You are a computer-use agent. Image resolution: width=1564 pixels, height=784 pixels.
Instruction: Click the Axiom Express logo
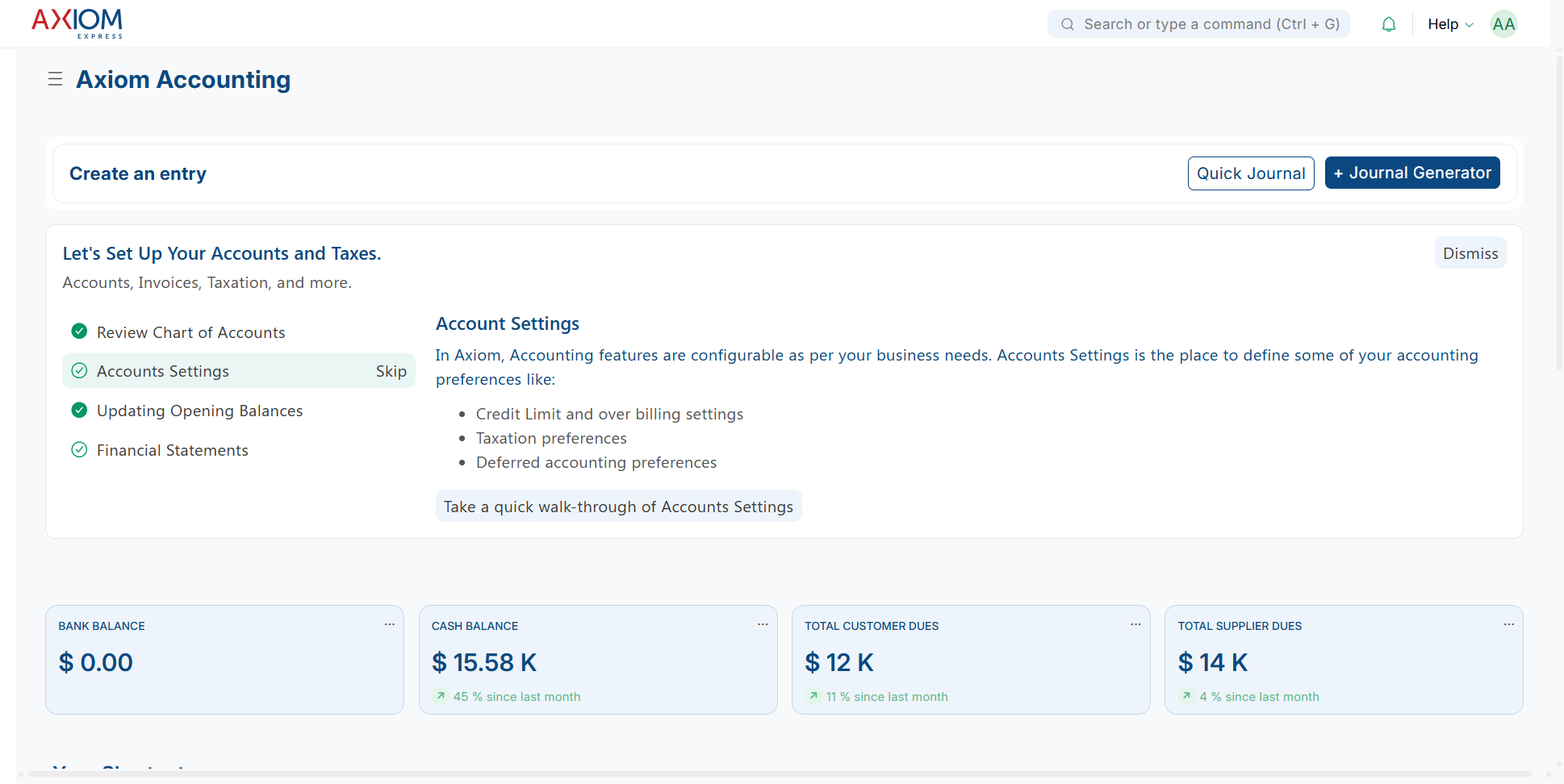pyautogui.click(x=77, y=23)
